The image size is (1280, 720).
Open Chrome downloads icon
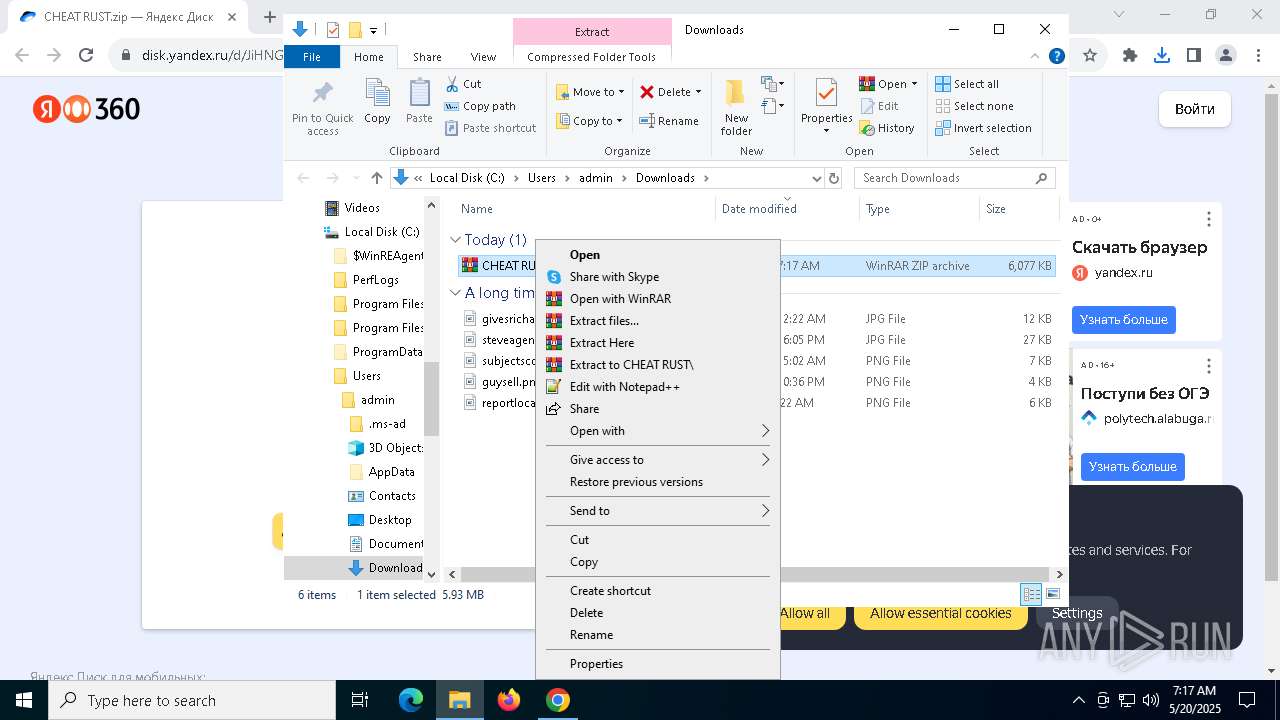click(1162, 56)
